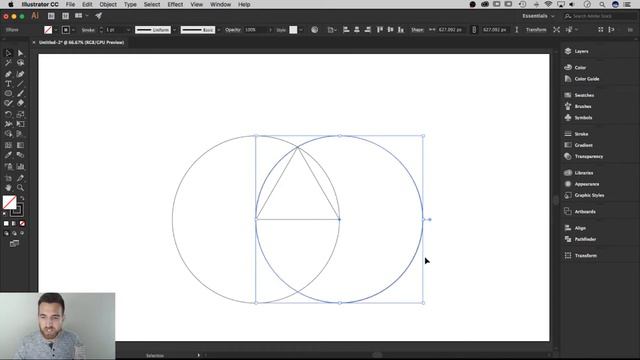Select the Eyedropper tool

8,155
